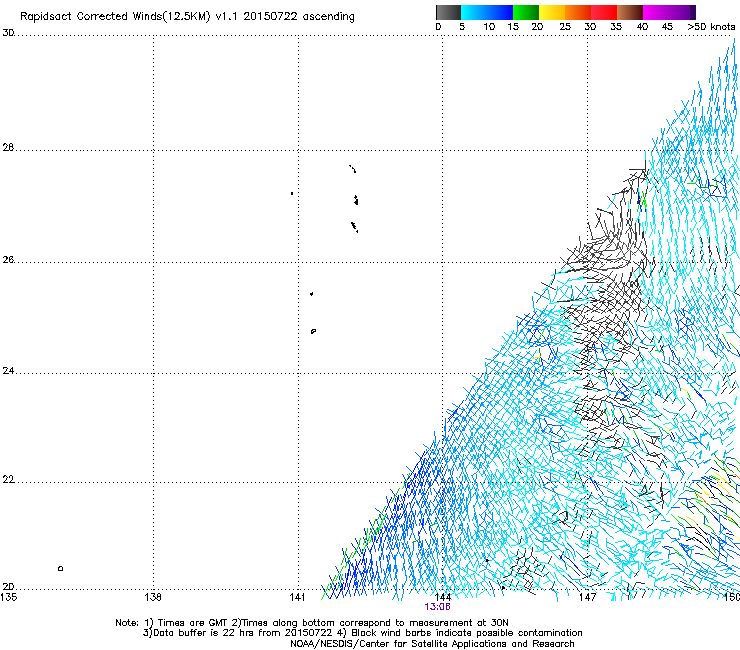Viewport: 740px width, 650px height.
Task: Select the magenta-purple 40-50 knots color band
Action: pyautogui.click(x=669, y=12)
